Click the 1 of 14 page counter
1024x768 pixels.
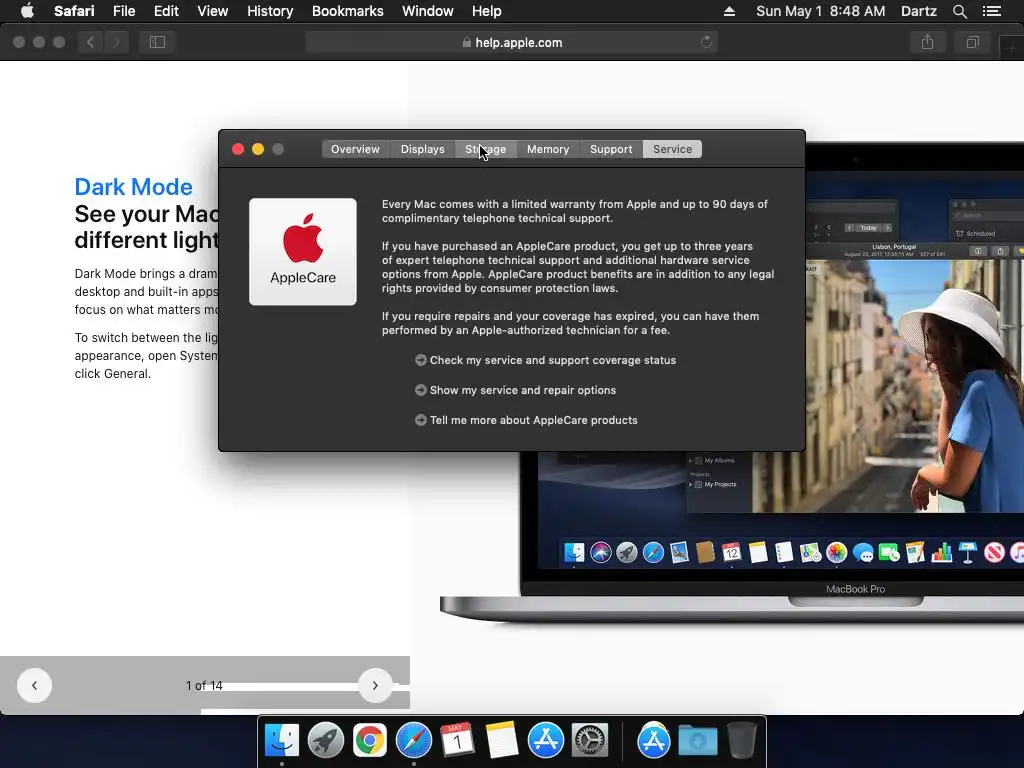[204, 686]
